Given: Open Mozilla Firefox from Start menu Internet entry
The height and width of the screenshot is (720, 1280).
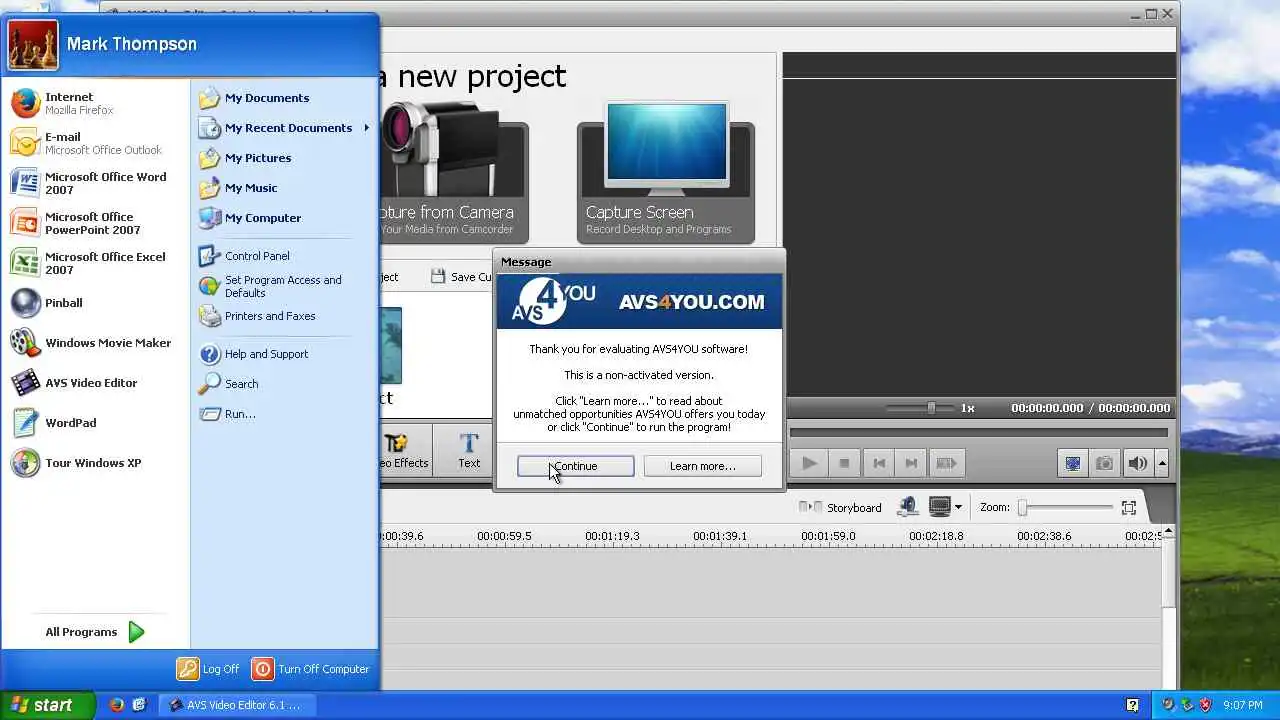Looking at the screenshot, I should coord(95,103).
